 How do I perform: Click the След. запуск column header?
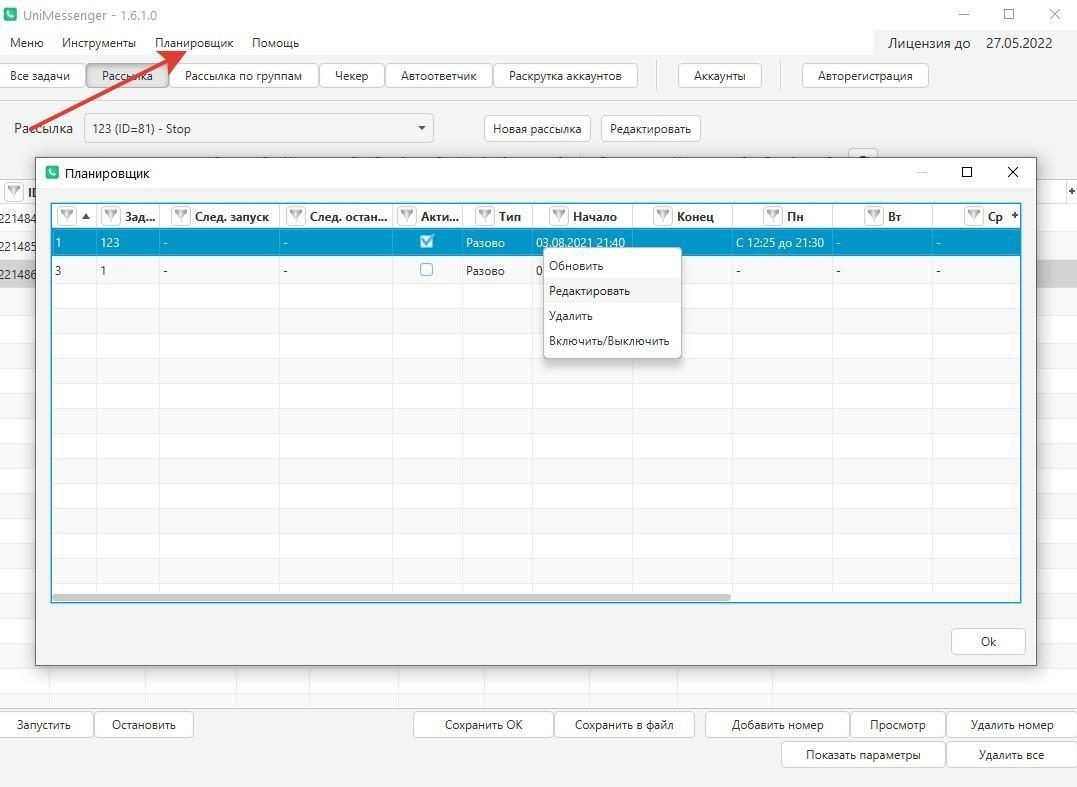220,216
